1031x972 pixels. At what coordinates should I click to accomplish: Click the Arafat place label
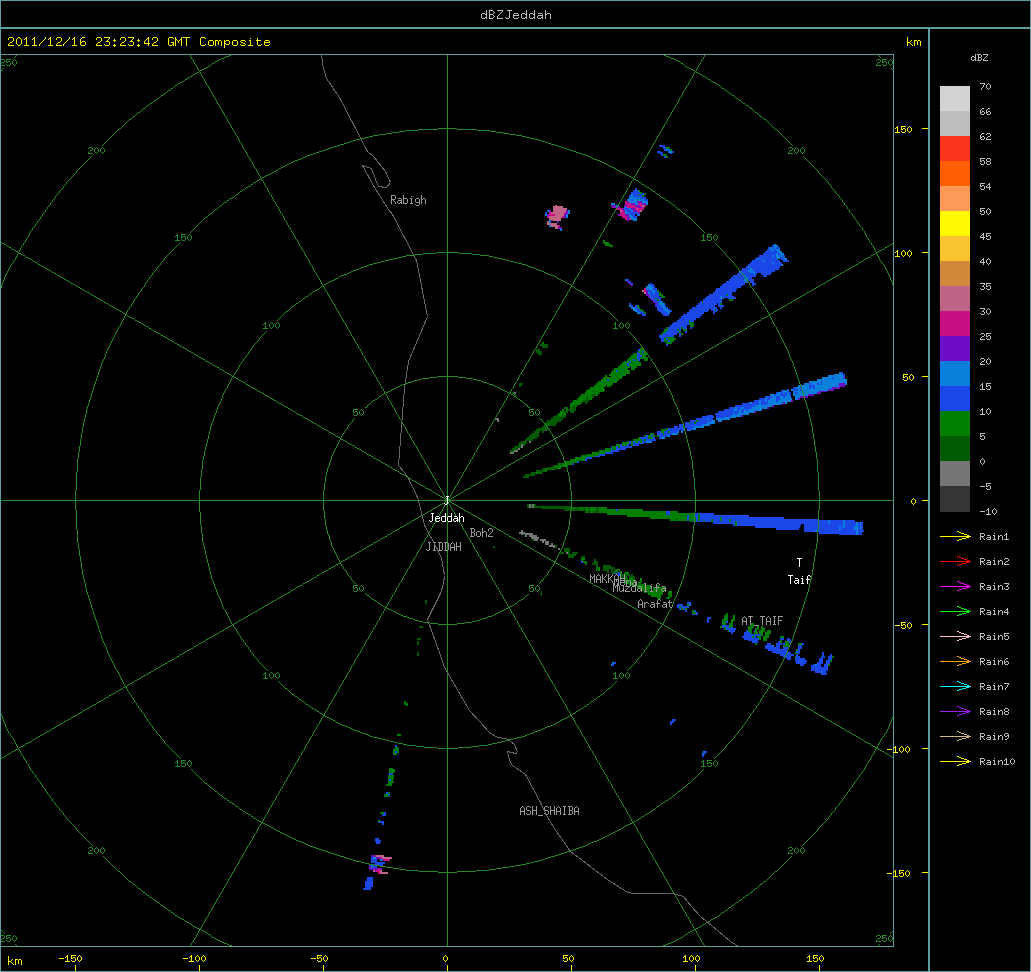click(655, 604)
